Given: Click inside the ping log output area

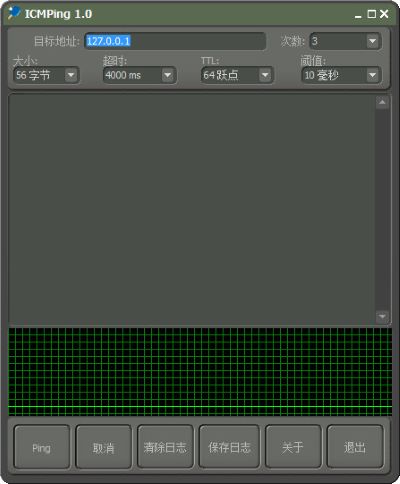Looking at the screenshot, I should [192, 209].
